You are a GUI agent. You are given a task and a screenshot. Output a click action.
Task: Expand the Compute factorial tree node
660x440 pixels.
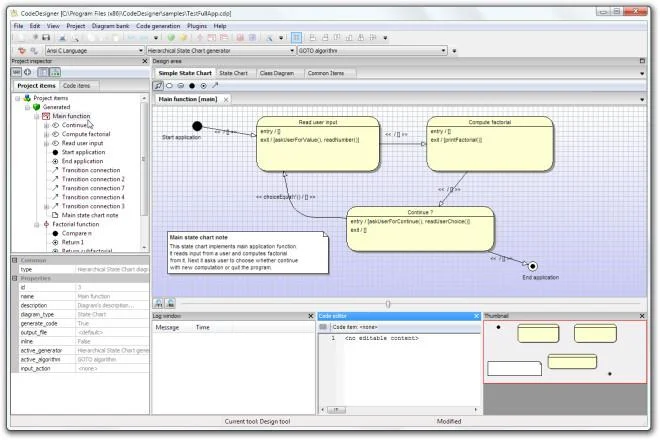pyautogui.click(x=46, y=134)
